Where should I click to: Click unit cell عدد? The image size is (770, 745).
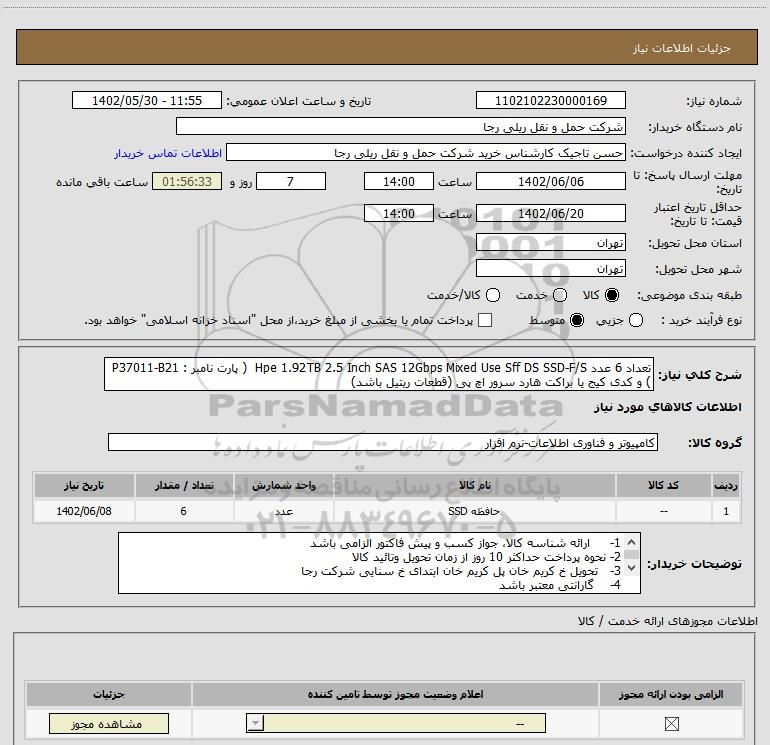284,511
